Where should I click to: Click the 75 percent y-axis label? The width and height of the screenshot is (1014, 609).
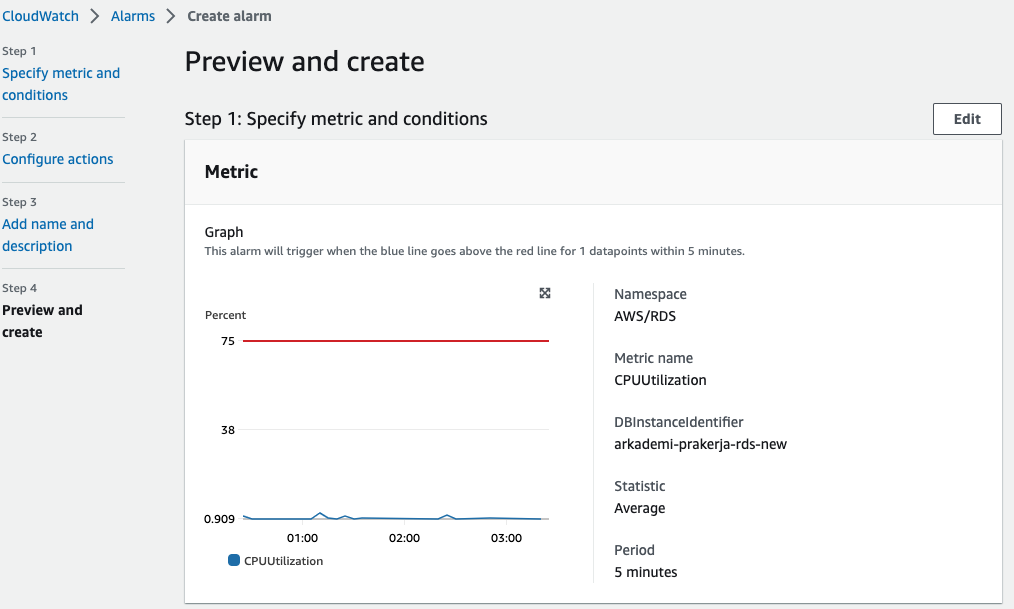[227, 341]
